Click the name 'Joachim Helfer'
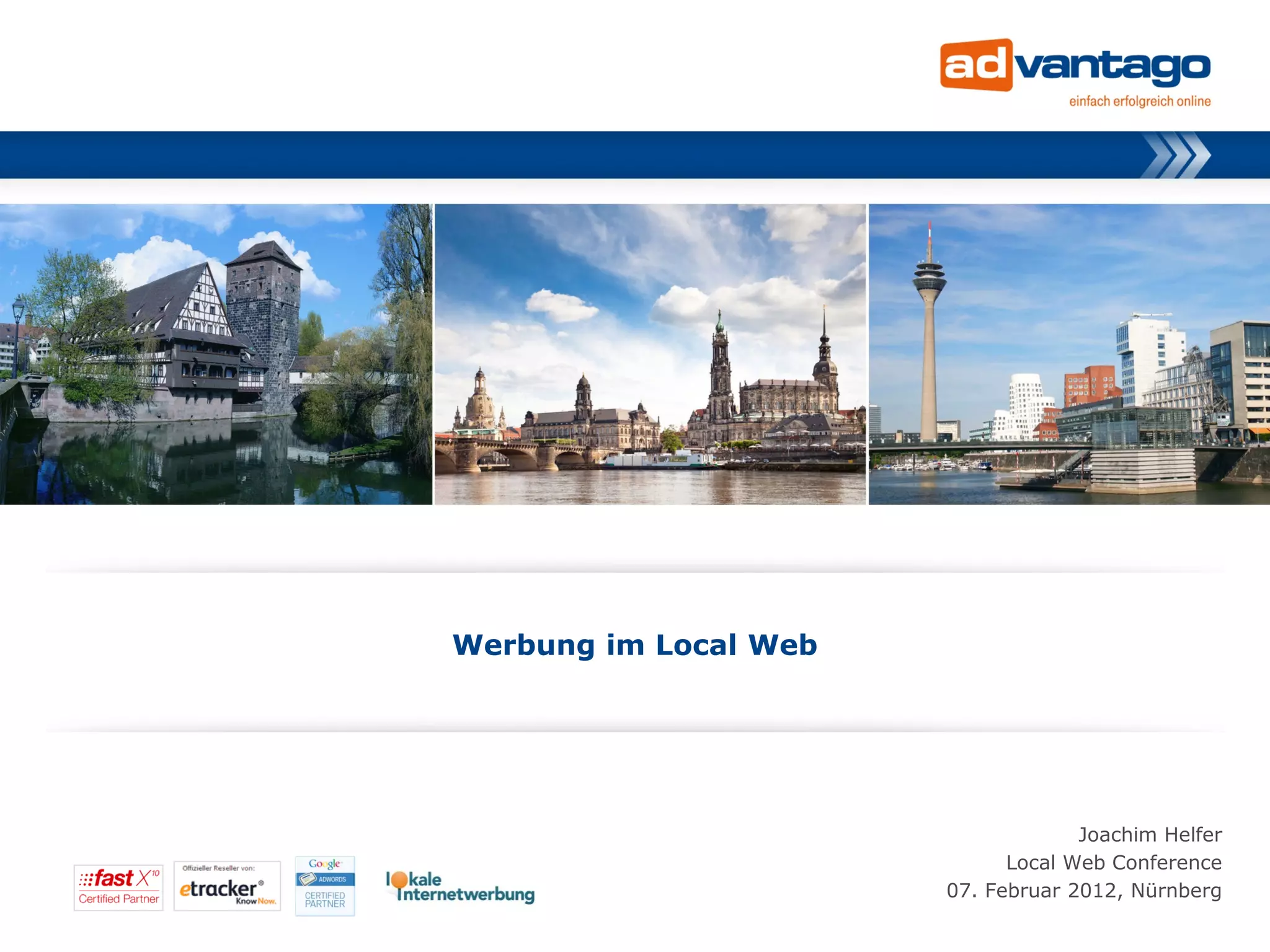The width and height of the screenshot is (1270, 952). (x=1150, y=835)
